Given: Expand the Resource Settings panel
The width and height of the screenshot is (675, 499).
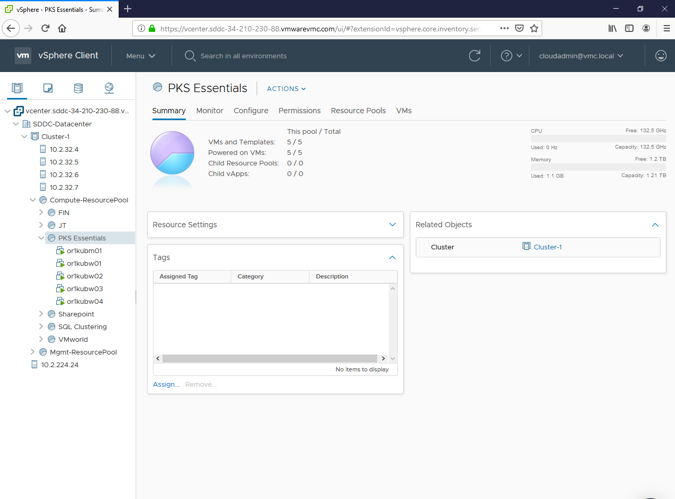Looking at the screenshot, I should click(x=392, y=225).
